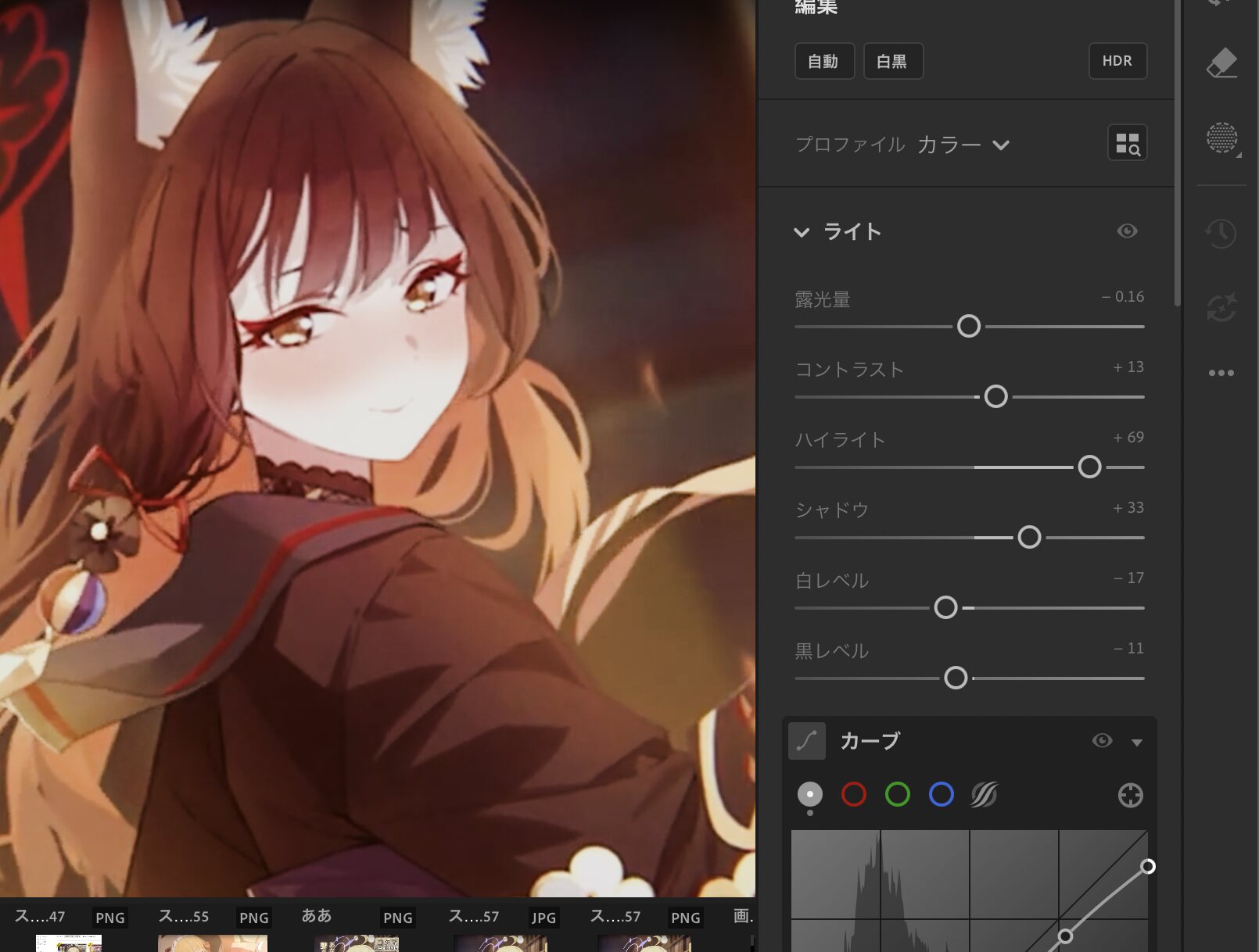The height and width of the screenshot is (952, 1259).
Task: Click the 白黒 black and white button
Action: pyautogui.click(x=893, y=61)
